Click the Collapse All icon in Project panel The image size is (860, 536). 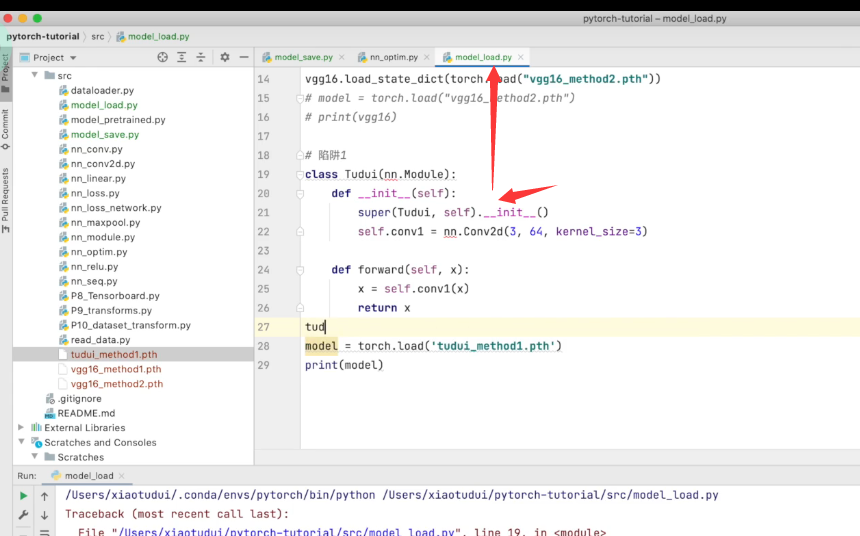click(201, 57)
